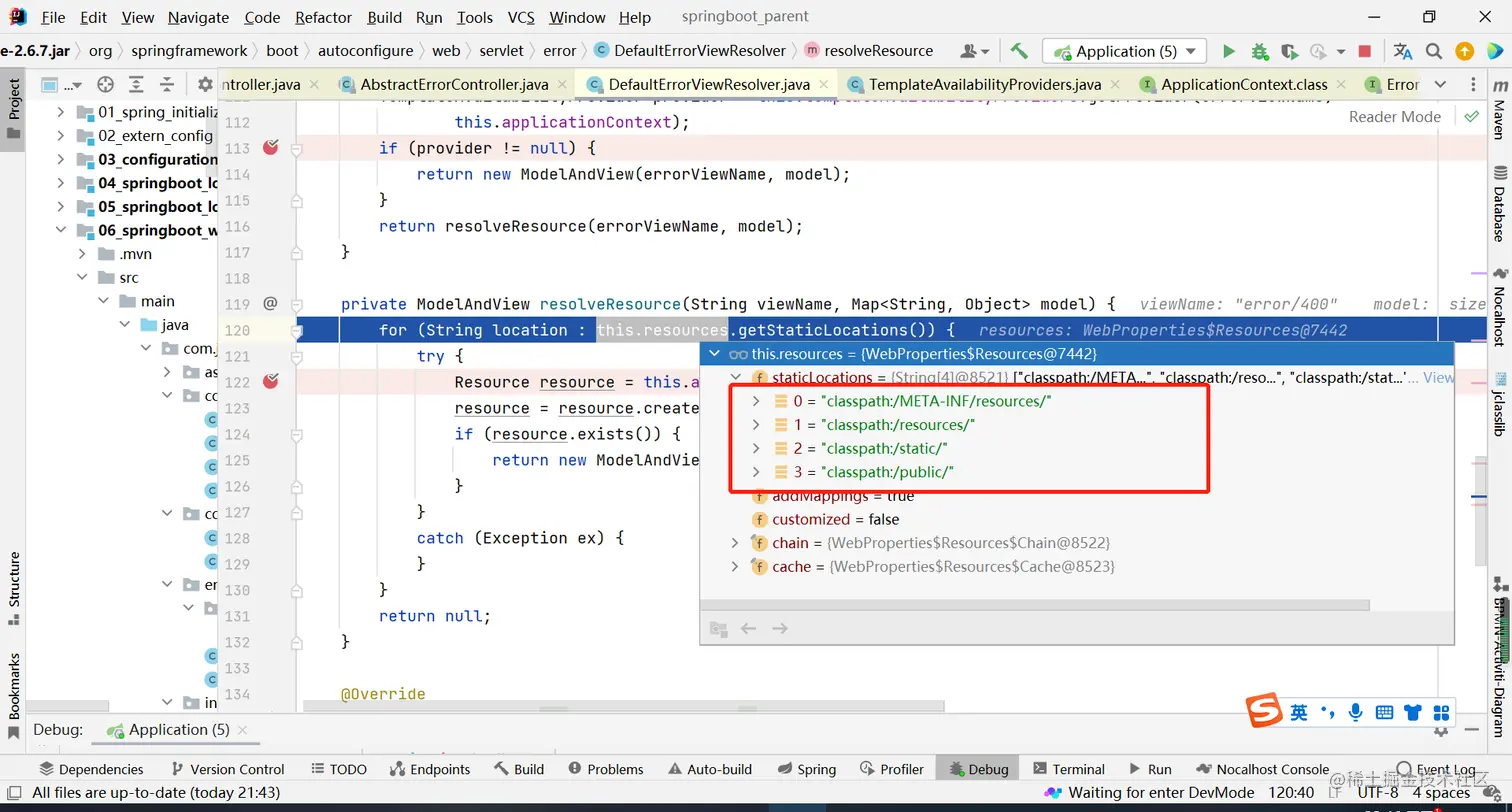This screenshot has height=812, width=1512.
Task: Expand the 03_configuration module
Action: point(62,159)
